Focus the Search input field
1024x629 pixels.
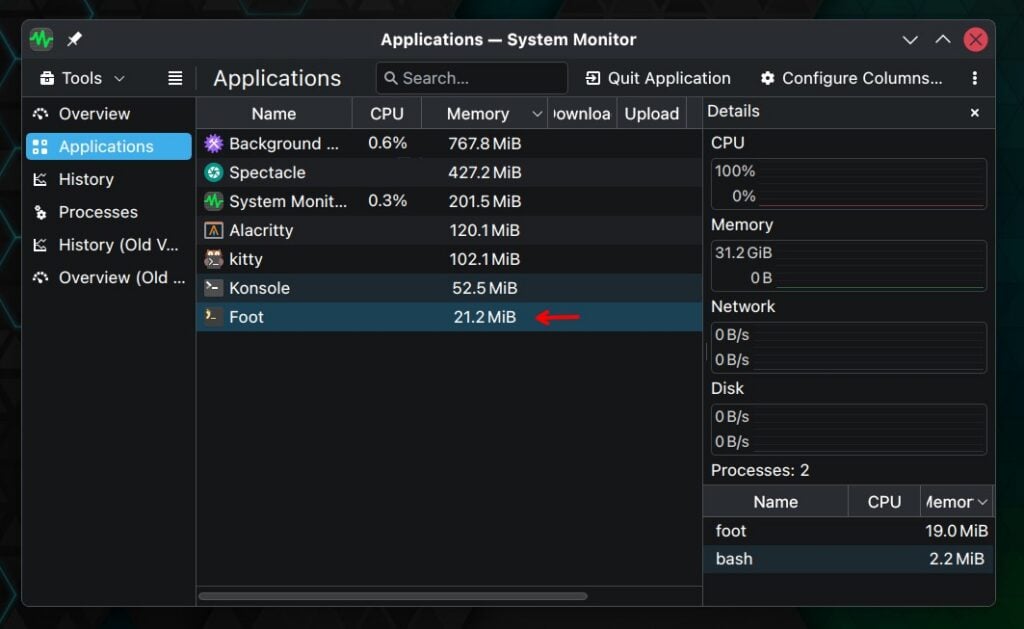[x=472, y=78]
